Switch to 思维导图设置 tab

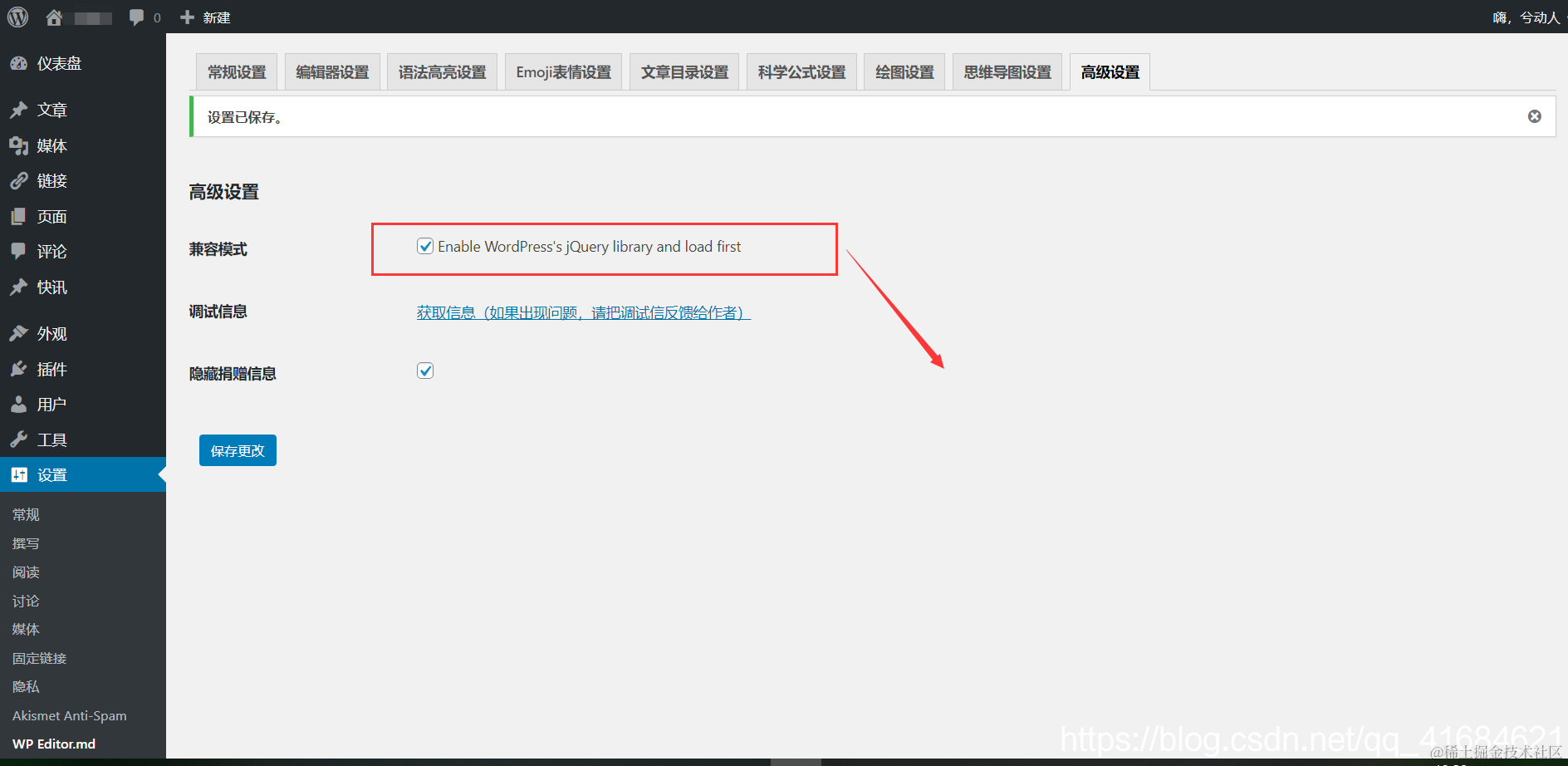pos(1007,72)
